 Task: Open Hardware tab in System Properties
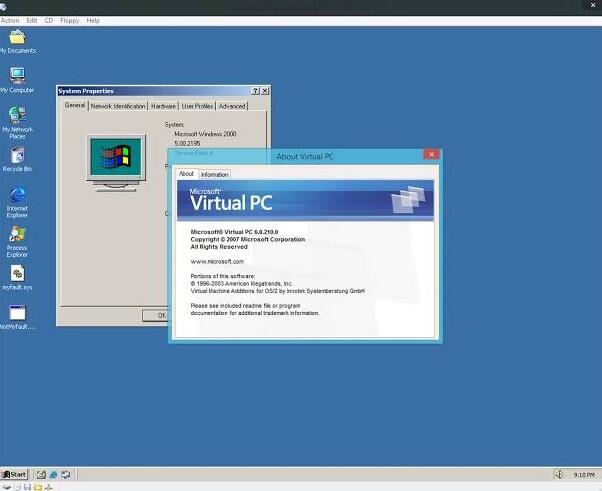tap(163, 106)
